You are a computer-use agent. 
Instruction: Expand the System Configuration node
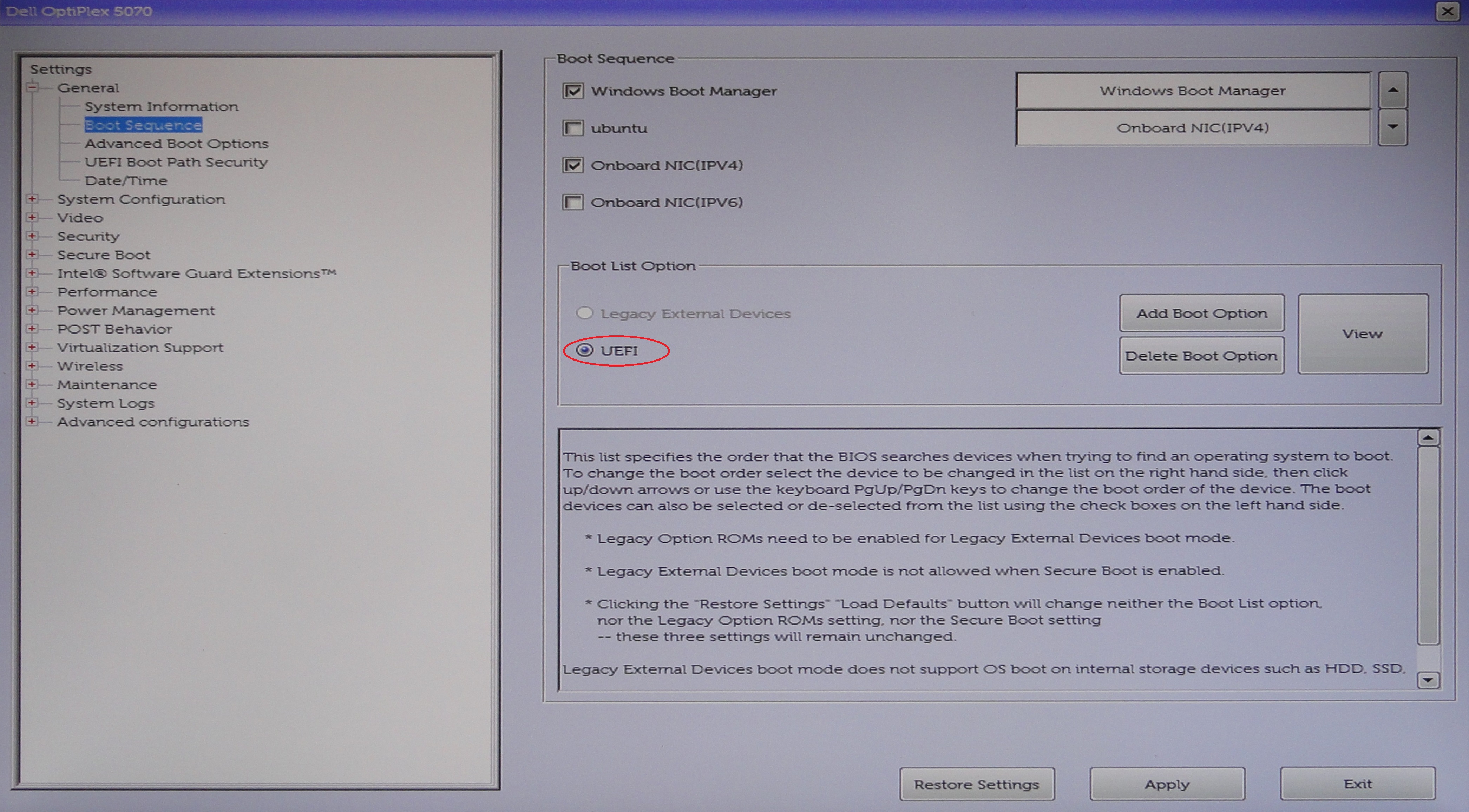click(x=33, y=199)
